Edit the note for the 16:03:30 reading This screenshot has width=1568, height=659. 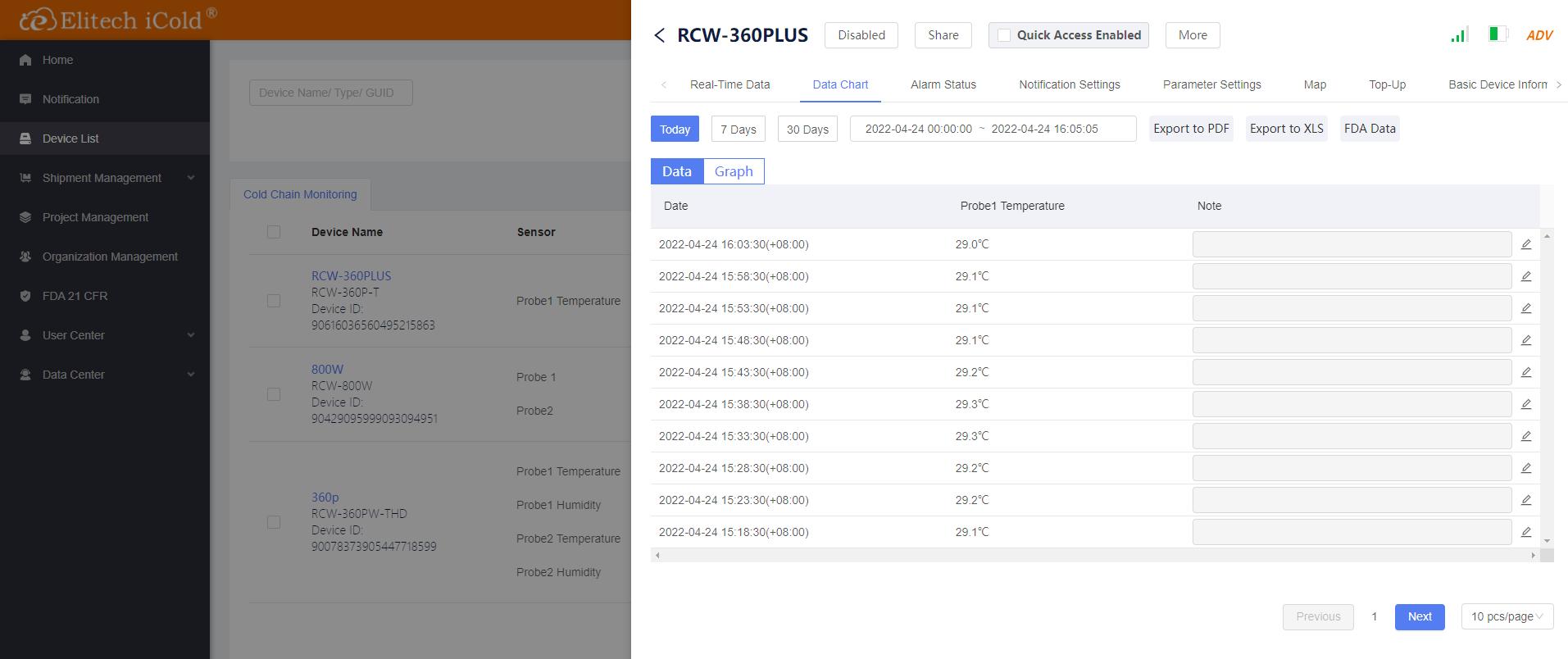(x=1526, y=244)
